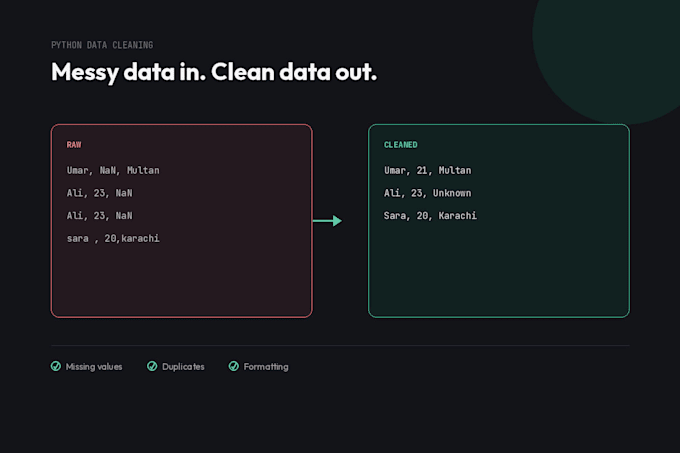Select the 'Umar, NaN, Multan' raw row
Screen dimensions: 680x453
coord(113,170)
